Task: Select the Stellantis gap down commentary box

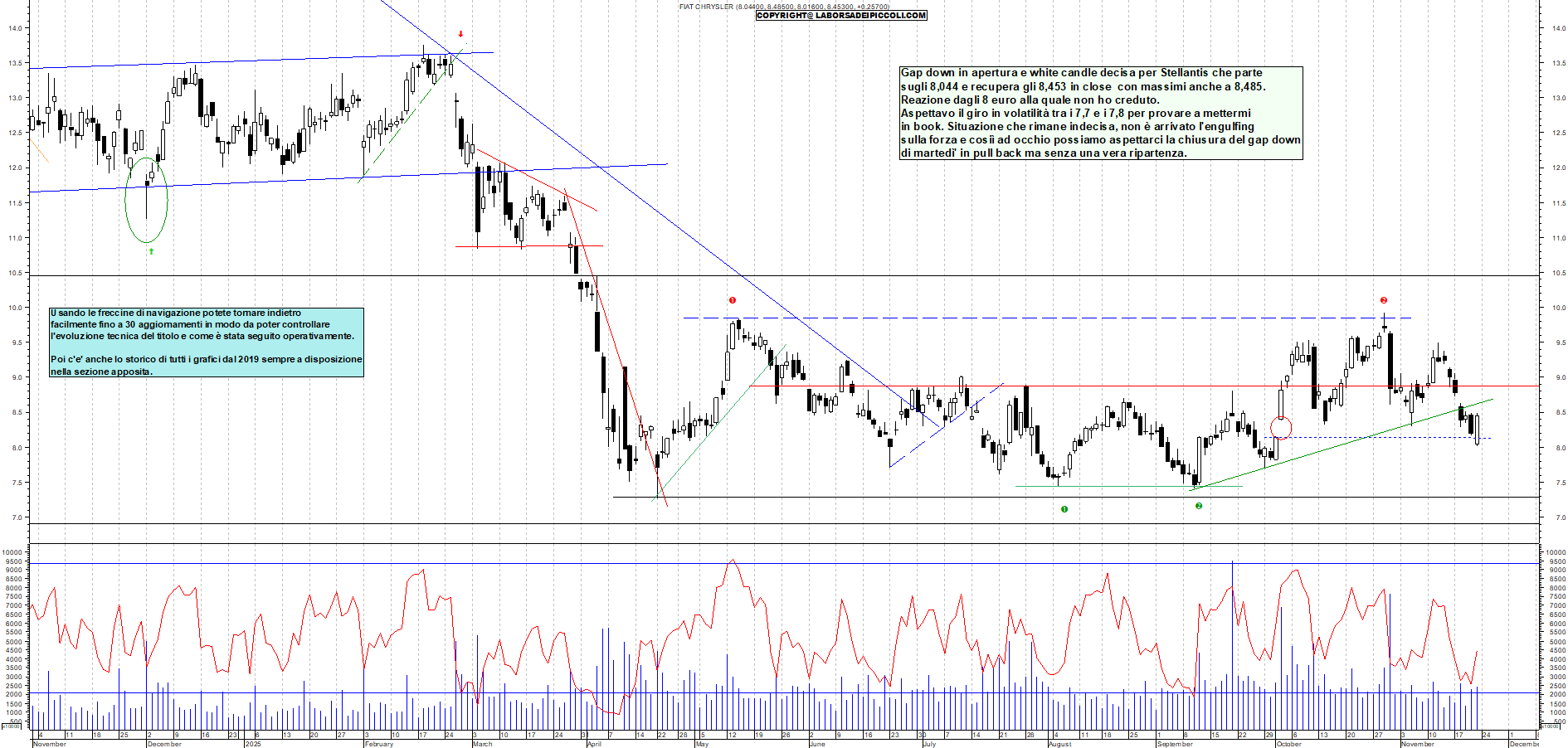Action: click(x=1100, y=113)
